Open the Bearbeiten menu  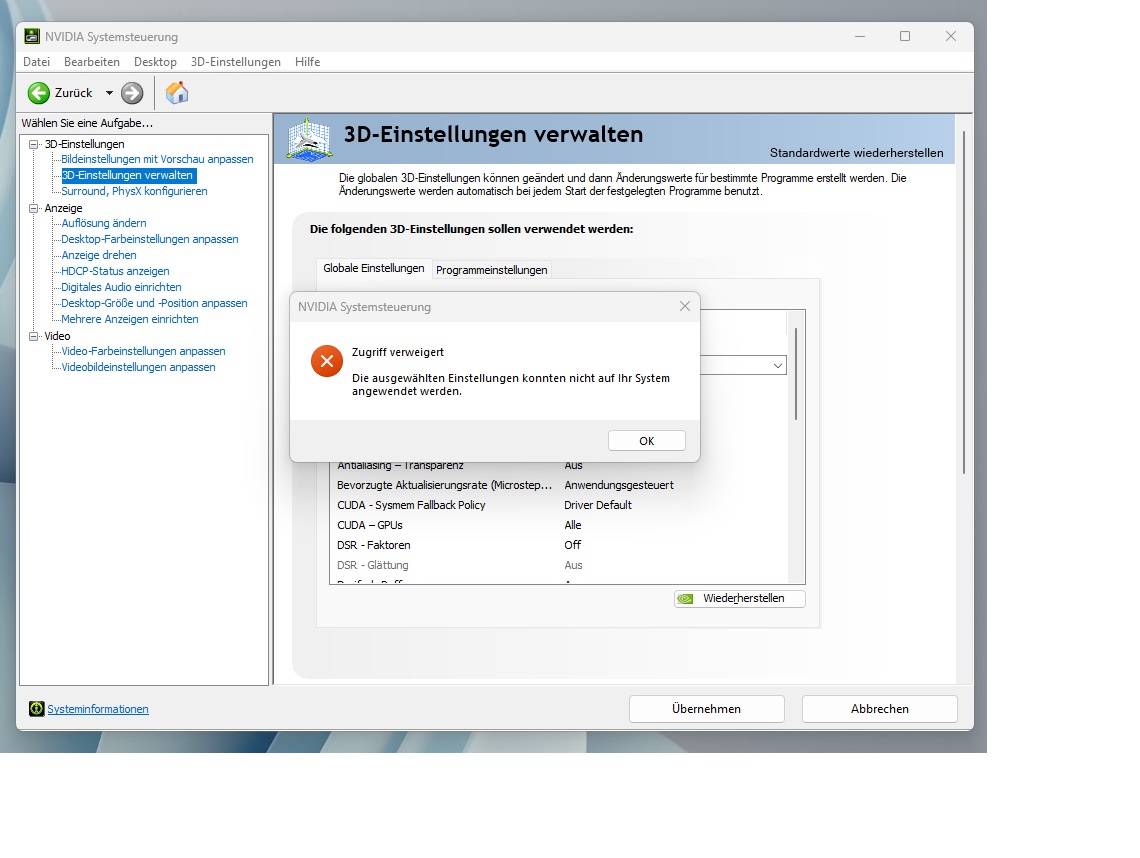pyautogui.click(x=92, y=62)
